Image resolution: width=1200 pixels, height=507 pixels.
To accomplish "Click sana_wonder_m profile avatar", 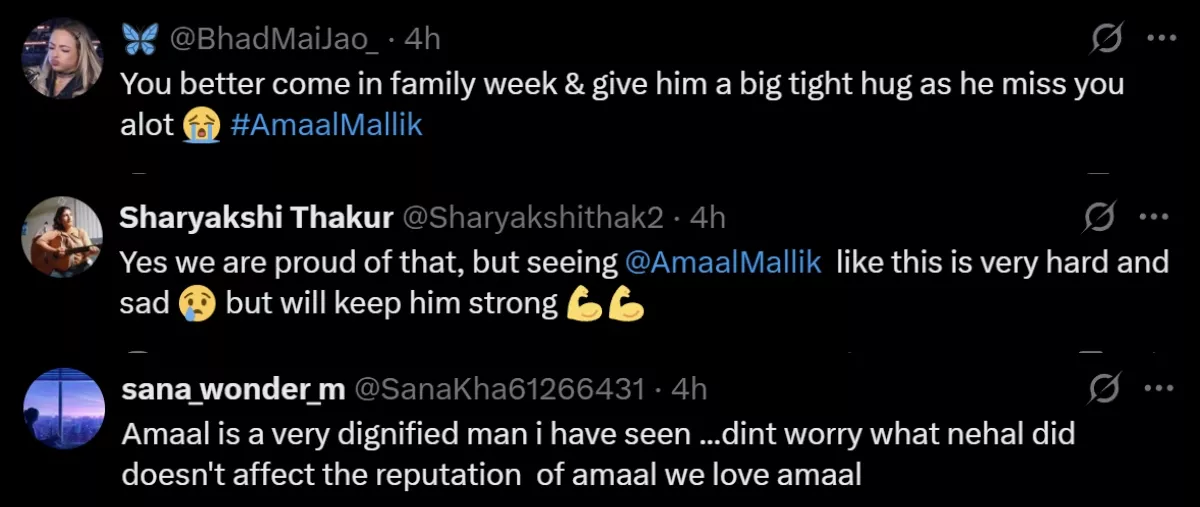I will click(63, 409).
